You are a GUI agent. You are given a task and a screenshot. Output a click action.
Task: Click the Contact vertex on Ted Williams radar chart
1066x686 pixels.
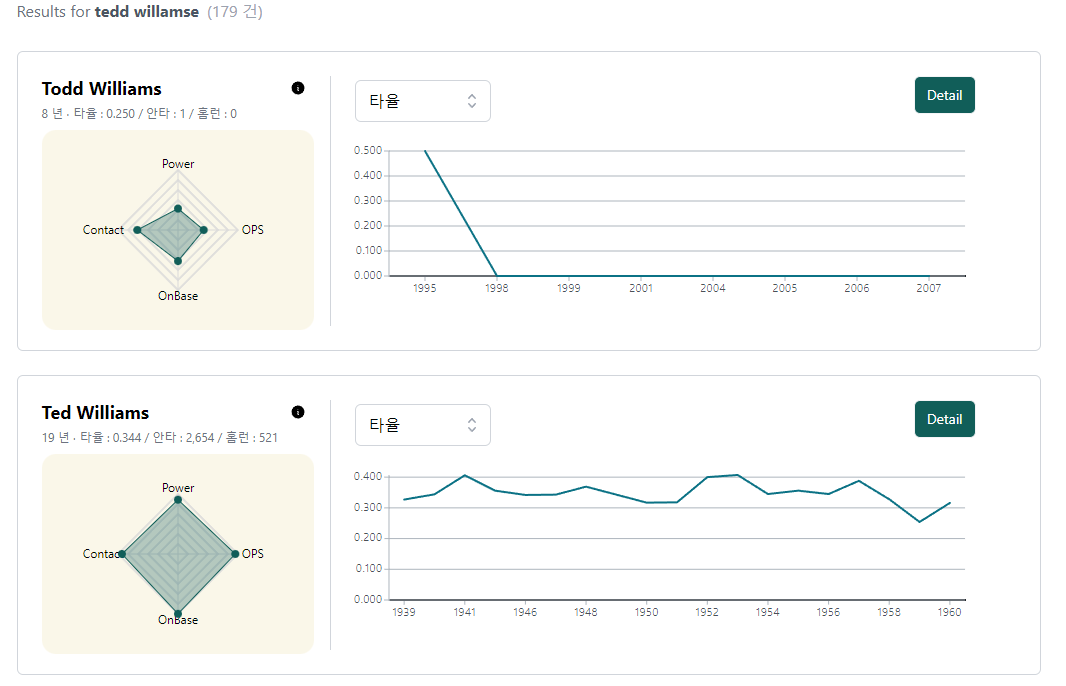123,553
